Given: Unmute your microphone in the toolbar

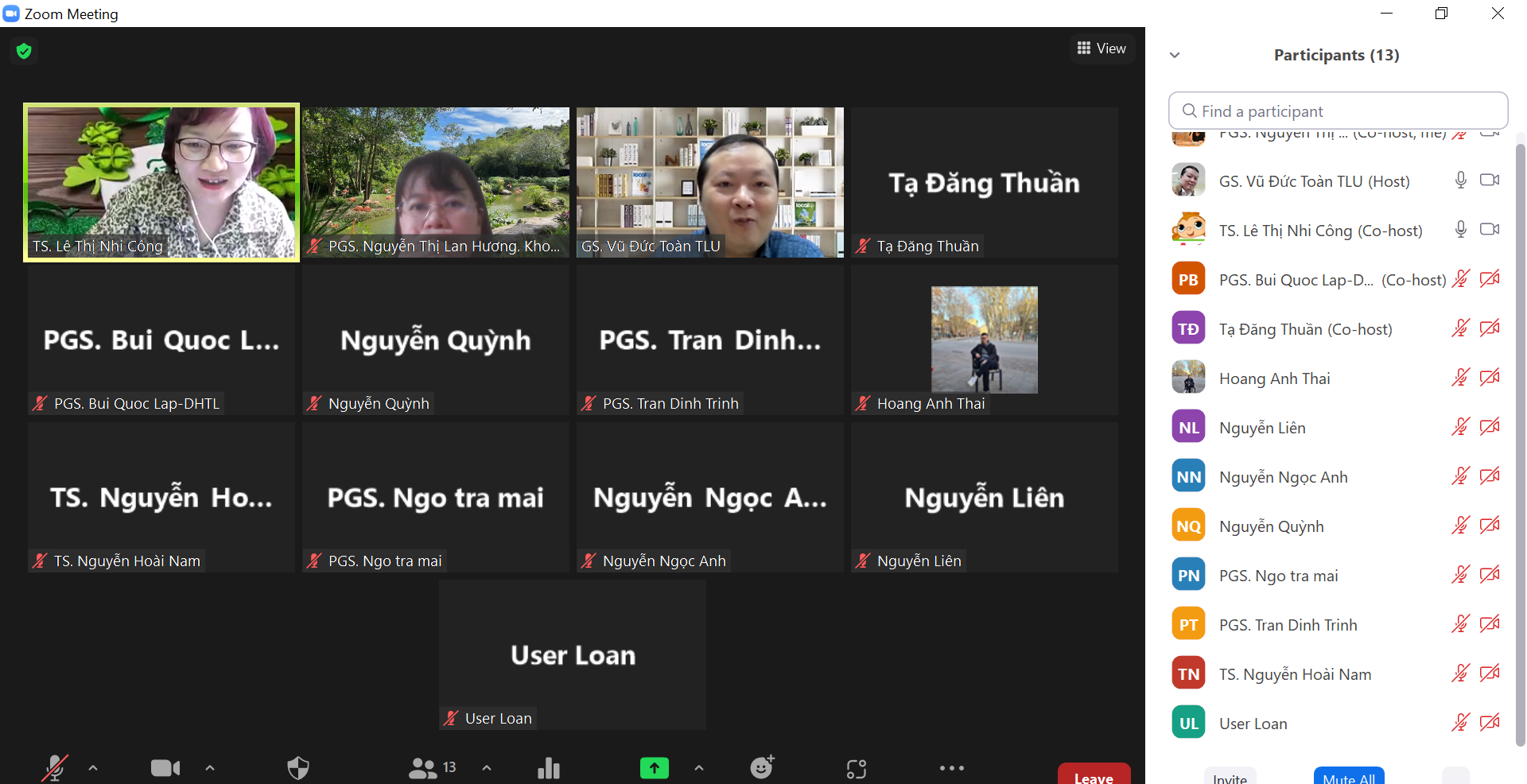Looking at the screenshot, I should (54, 768).
